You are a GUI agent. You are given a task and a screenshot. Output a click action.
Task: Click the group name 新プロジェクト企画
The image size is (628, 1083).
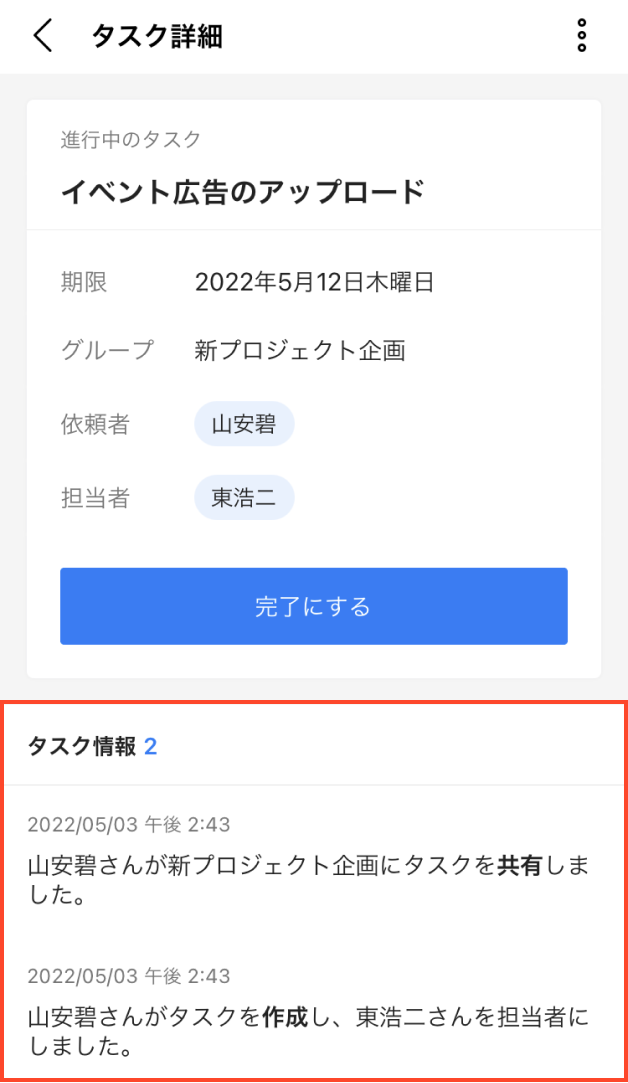click(299, 350)
